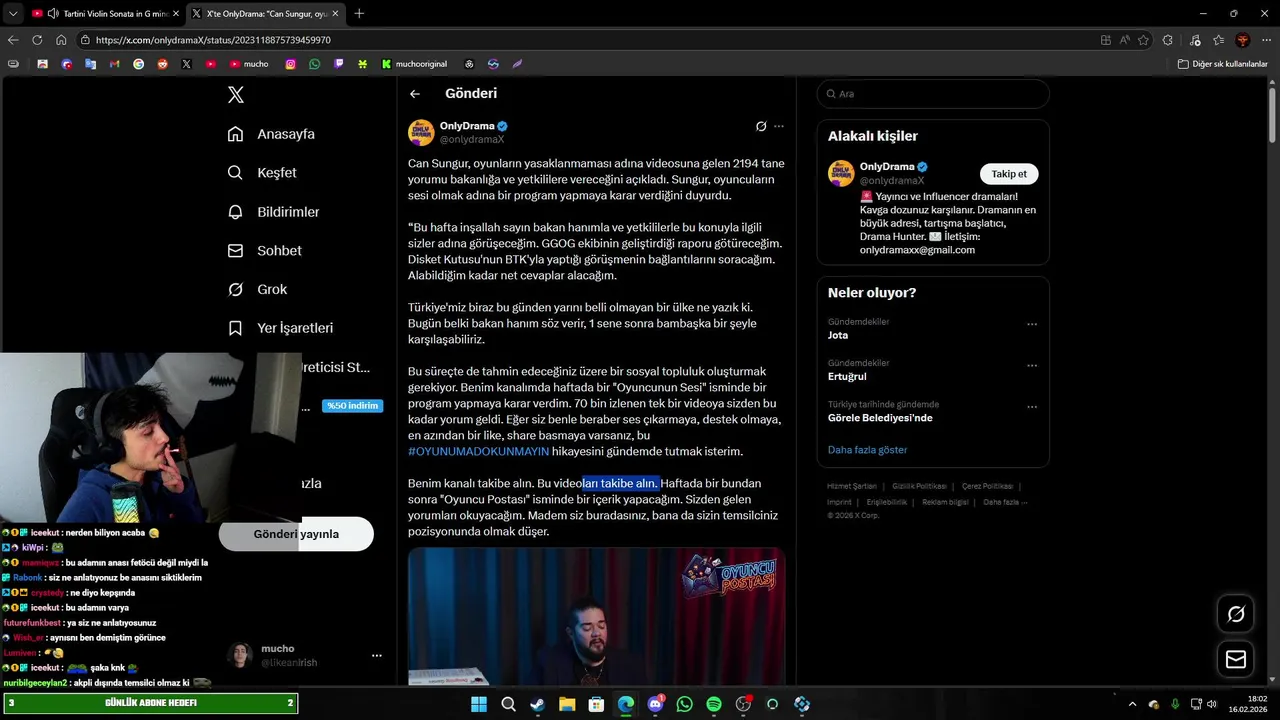Viewport: 1280px width, 720px height.
Task: Open browser settings and more menu
Action: 1266,40
